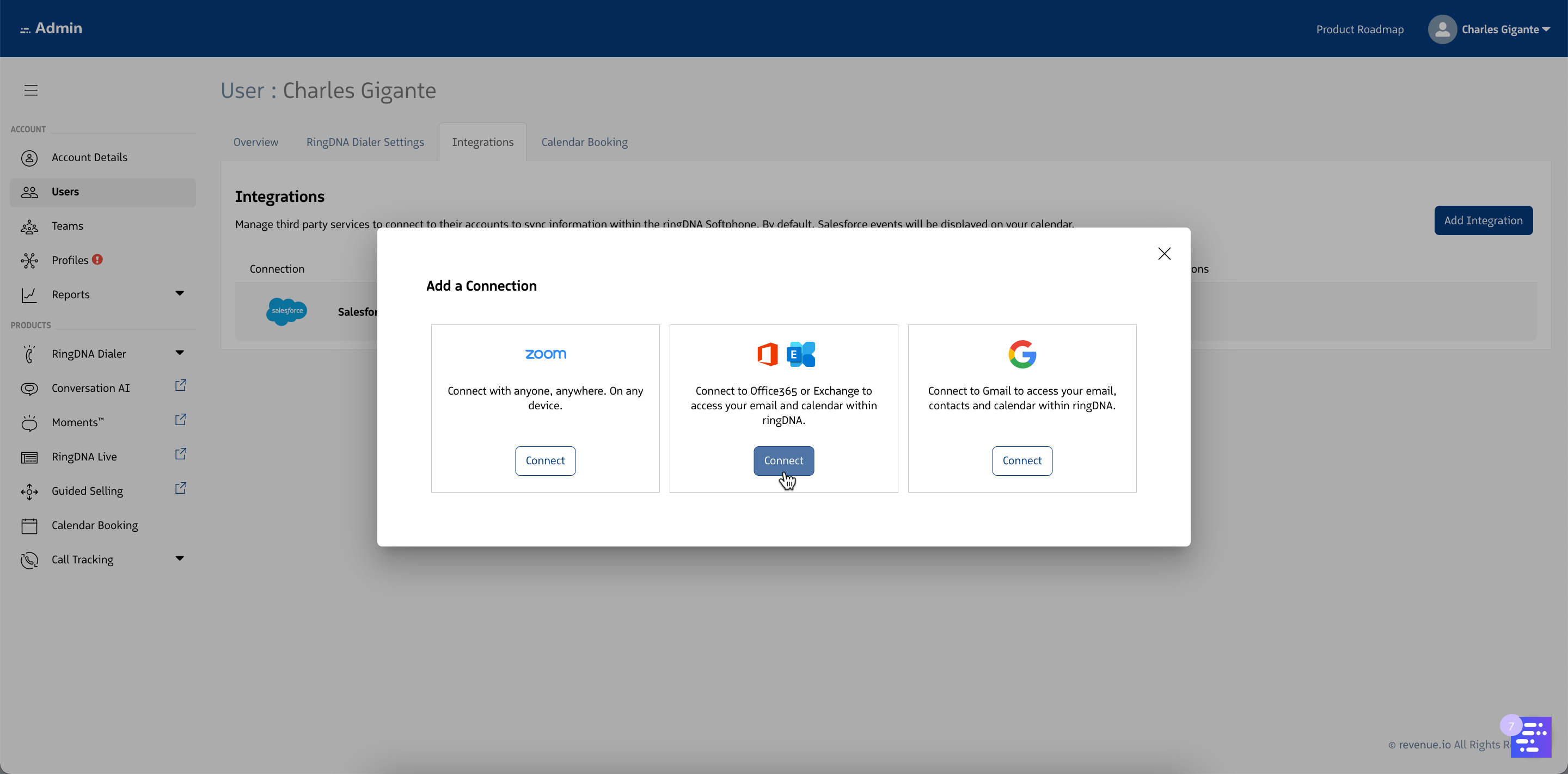The width and height of the screenshot is (1568, 774).
Task: Open the Product Roadmap link
Action: pos(1360,29)
